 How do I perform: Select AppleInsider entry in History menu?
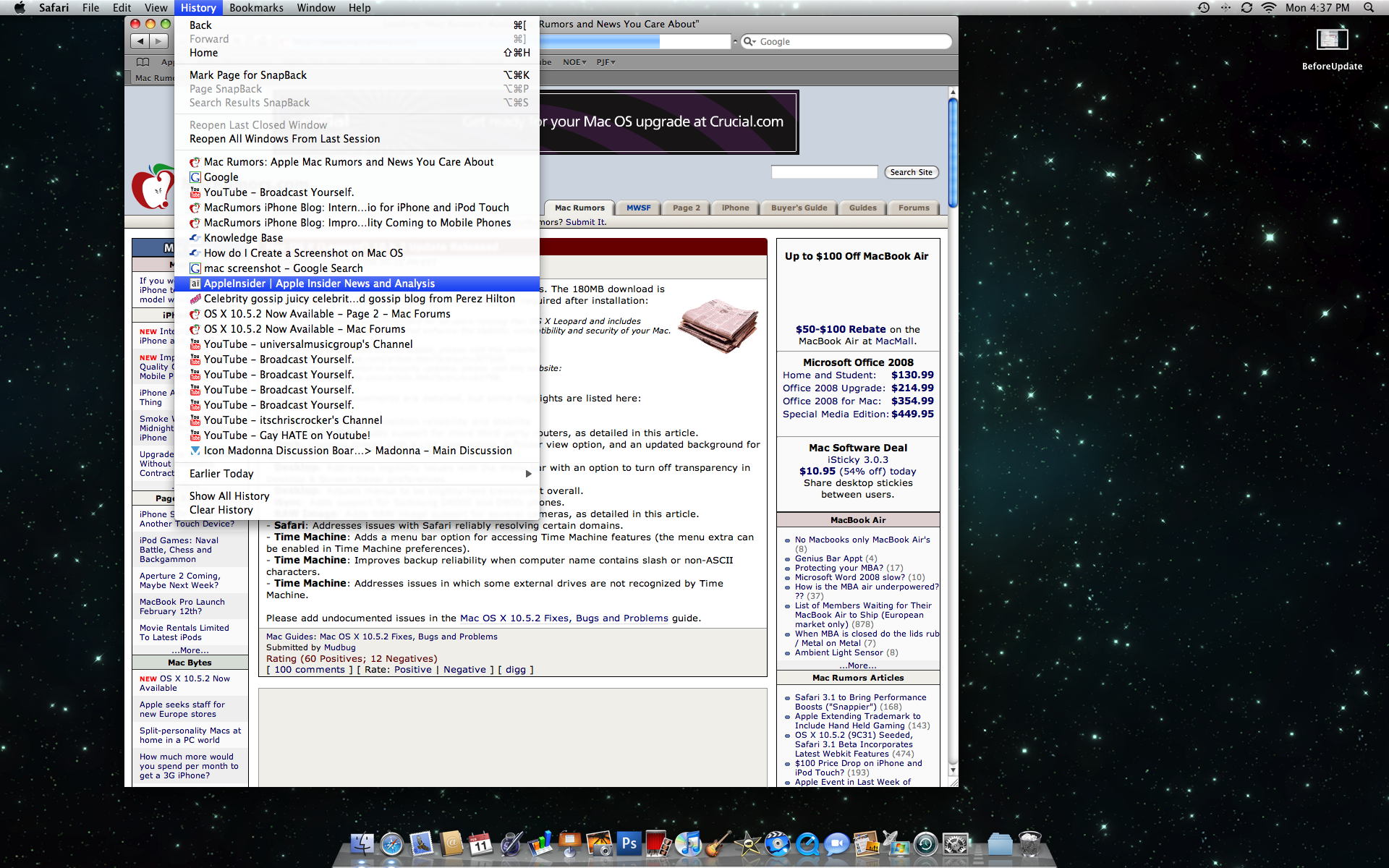[x=319, y=284]
